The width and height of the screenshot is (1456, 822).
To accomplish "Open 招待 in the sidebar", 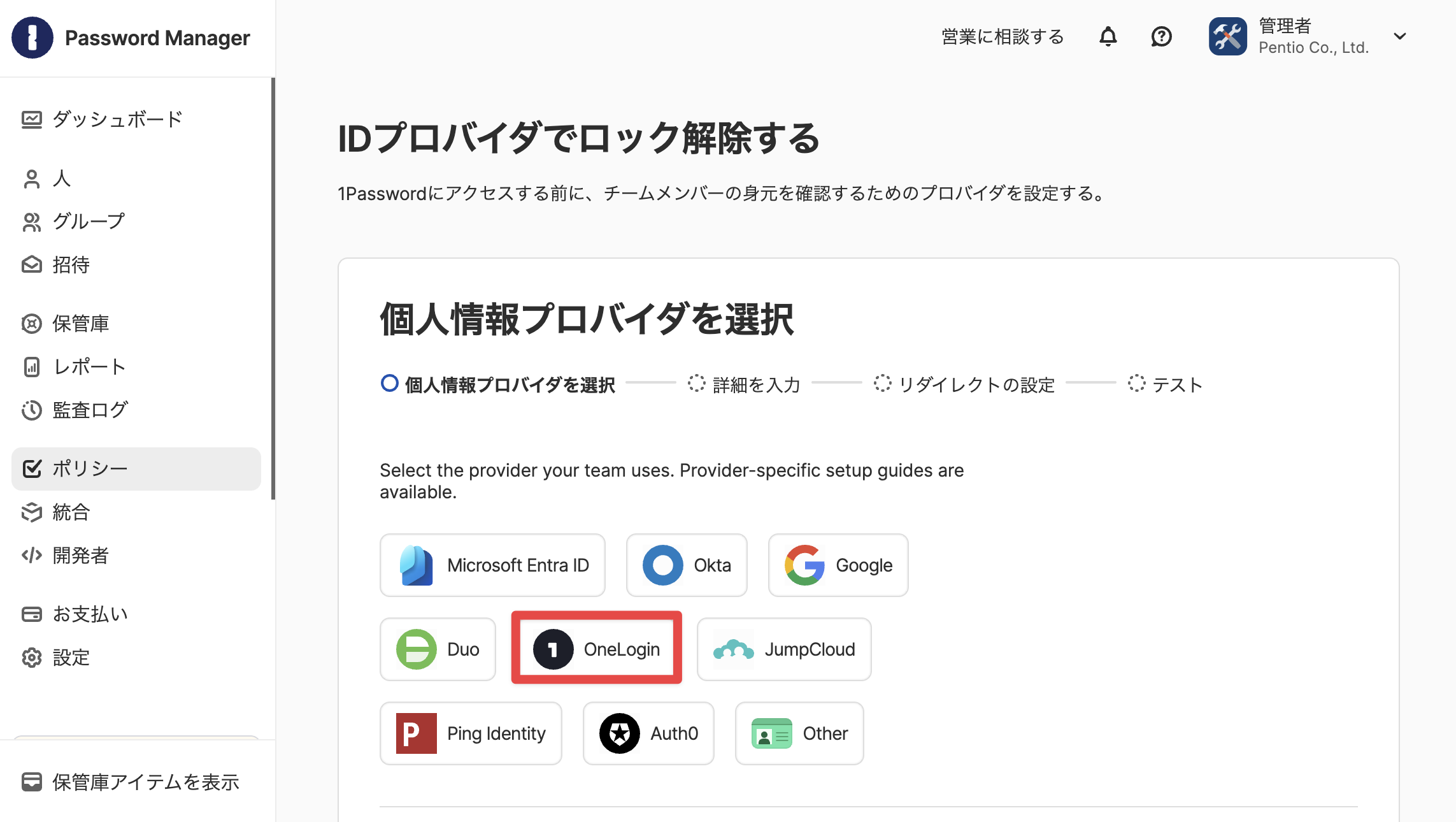I will click(x=136, y=265).
